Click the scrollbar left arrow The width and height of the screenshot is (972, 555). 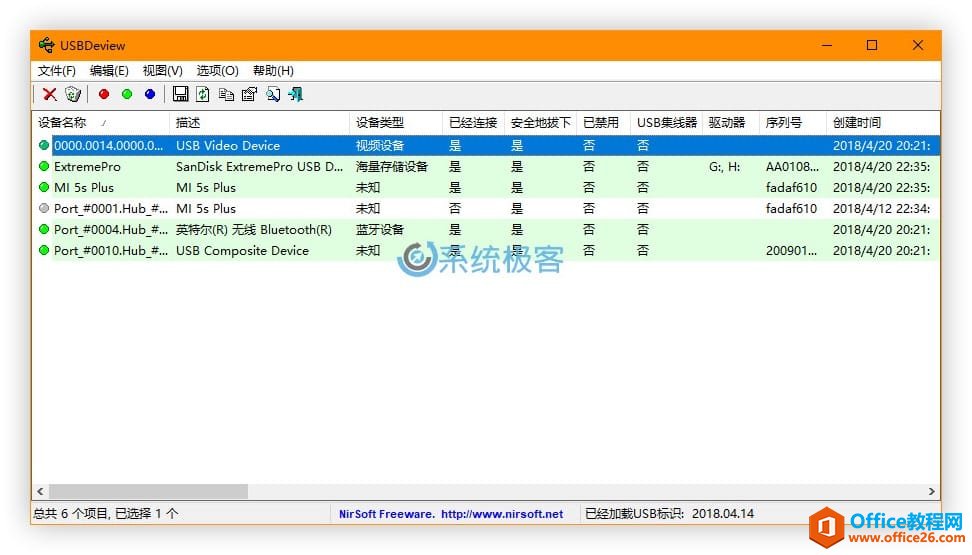[40, 491]
